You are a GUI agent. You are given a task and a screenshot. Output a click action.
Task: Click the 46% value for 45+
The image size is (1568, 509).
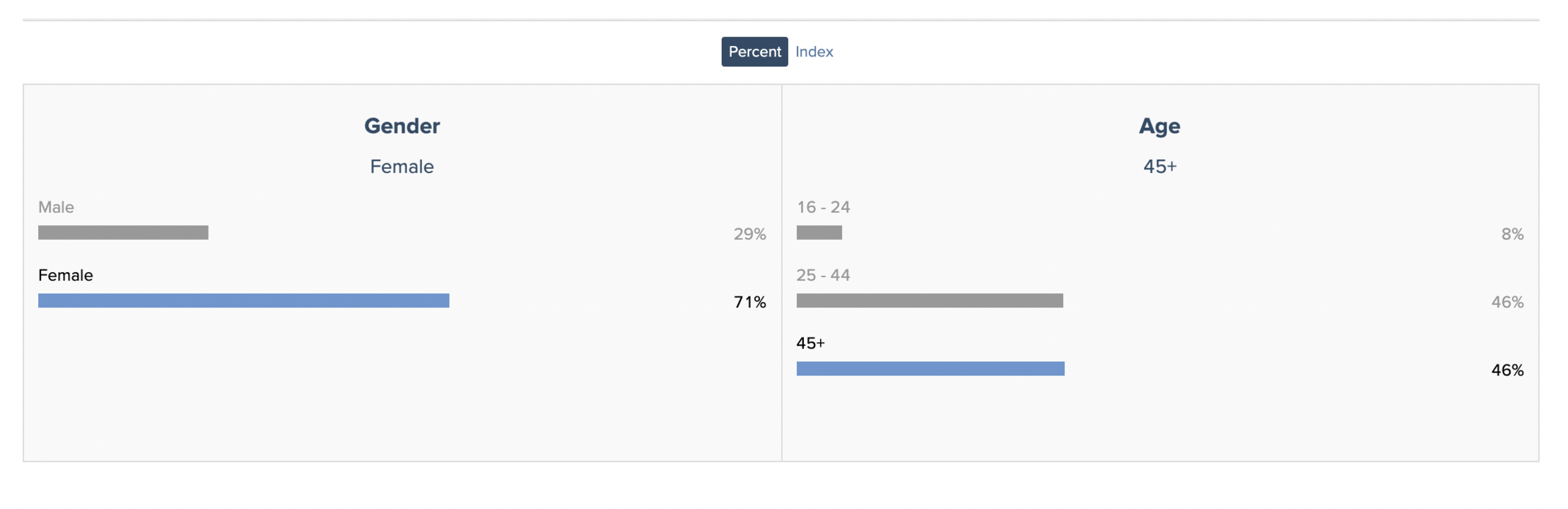[x=1508, y=370]
